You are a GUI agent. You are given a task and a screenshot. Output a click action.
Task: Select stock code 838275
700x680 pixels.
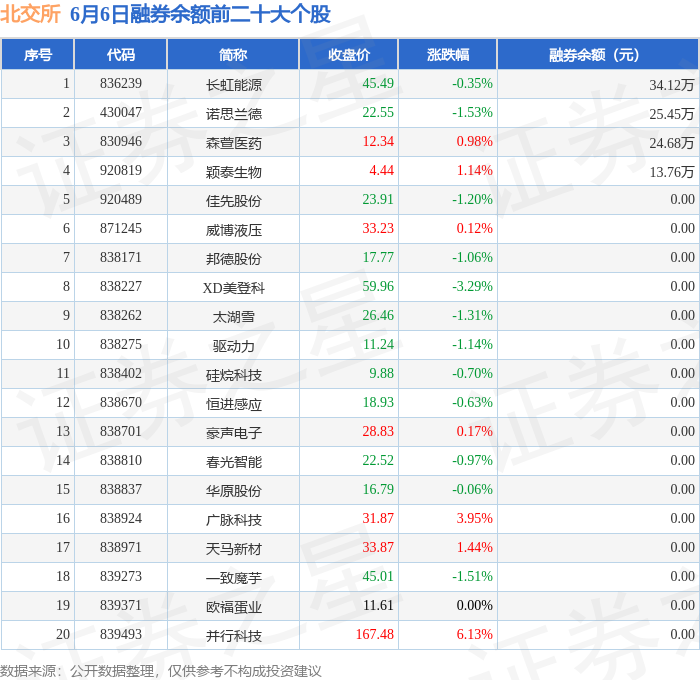(x=121, y=345)
